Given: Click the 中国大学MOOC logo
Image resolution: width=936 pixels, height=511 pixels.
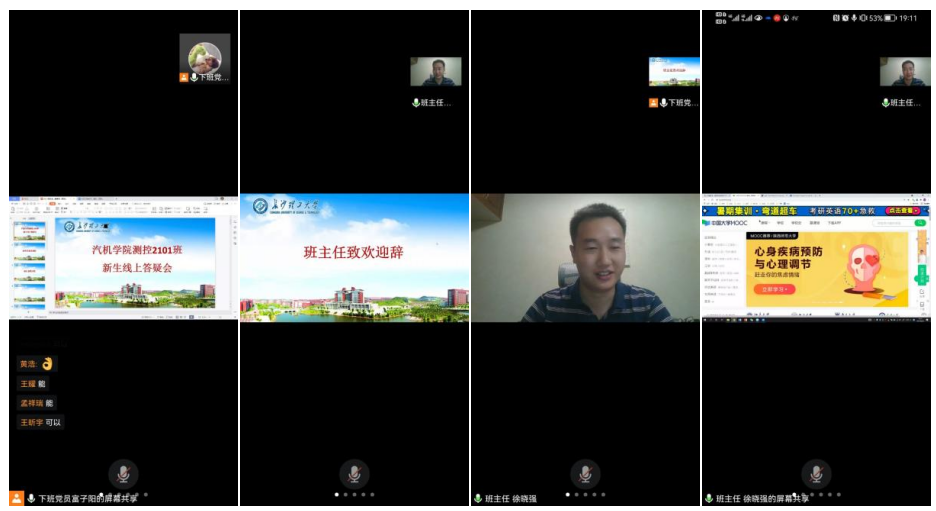Looking at the screenshot, I should coord(727,223).
